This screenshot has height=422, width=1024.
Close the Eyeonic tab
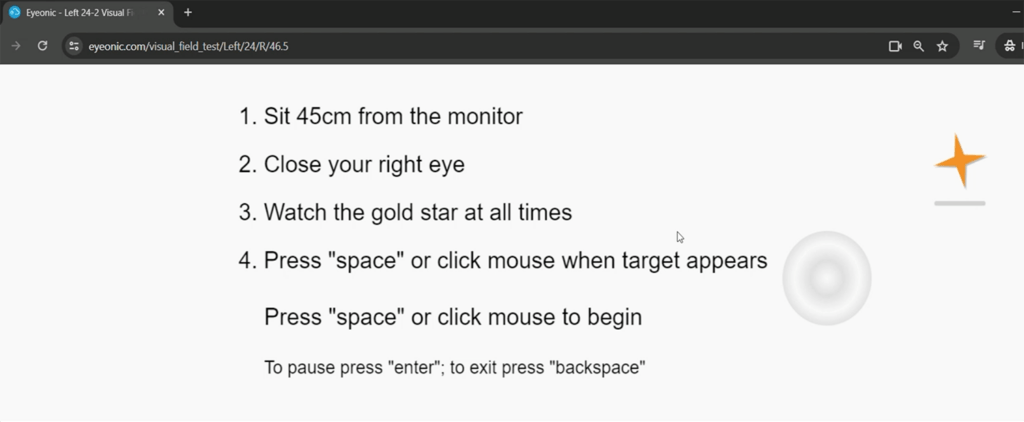(161, 12)
